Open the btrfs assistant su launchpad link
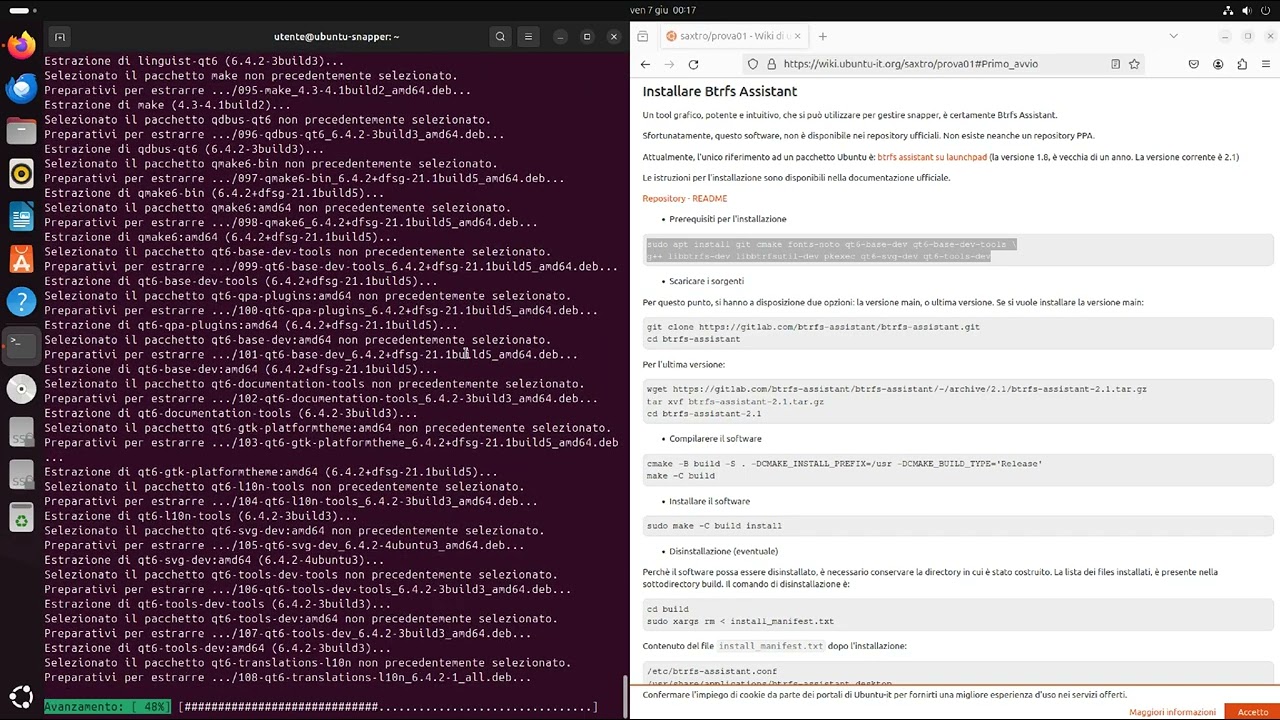 tap(932, 157)
